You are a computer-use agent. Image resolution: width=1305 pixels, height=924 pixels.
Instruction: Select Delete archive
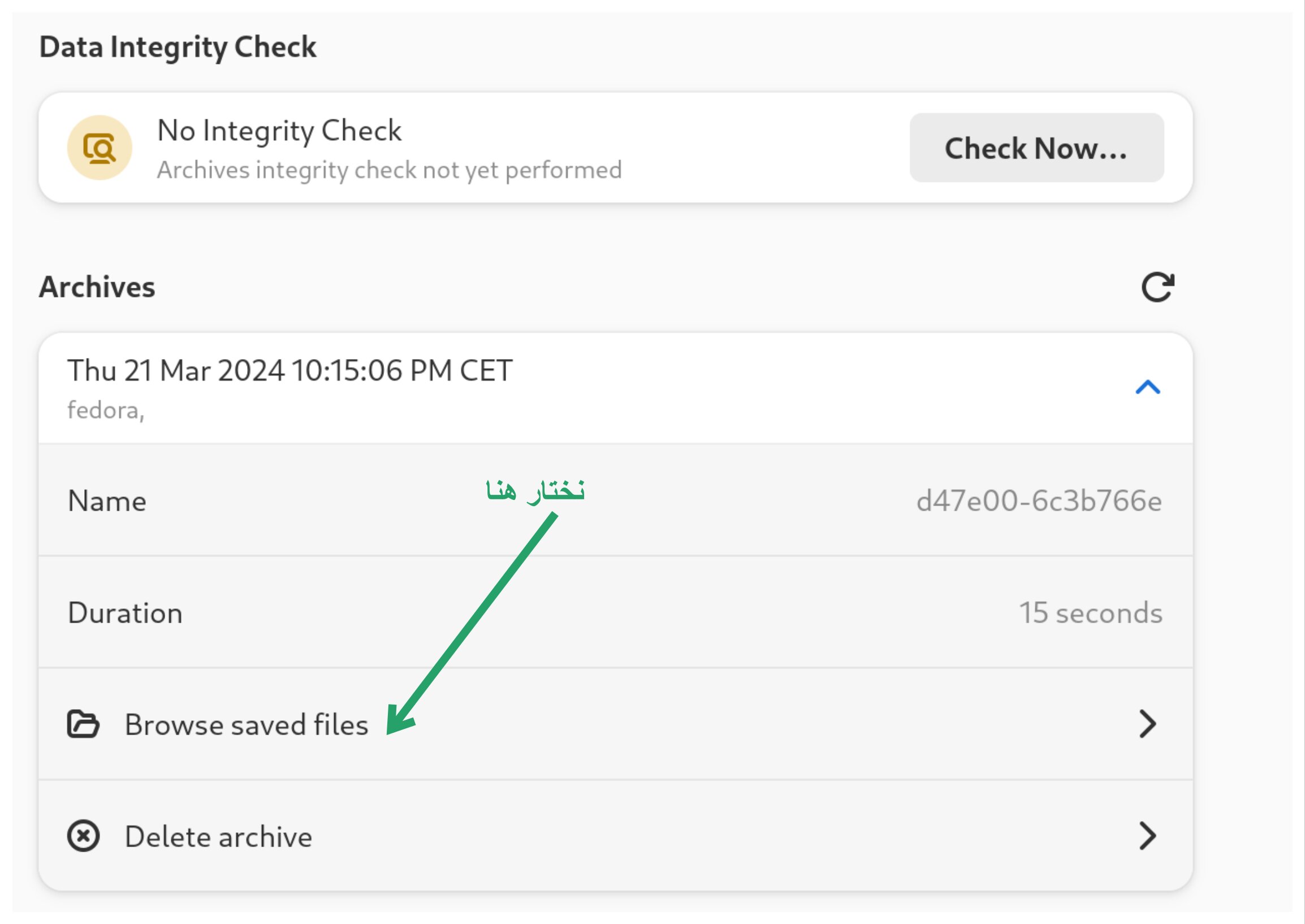(218, 837)
